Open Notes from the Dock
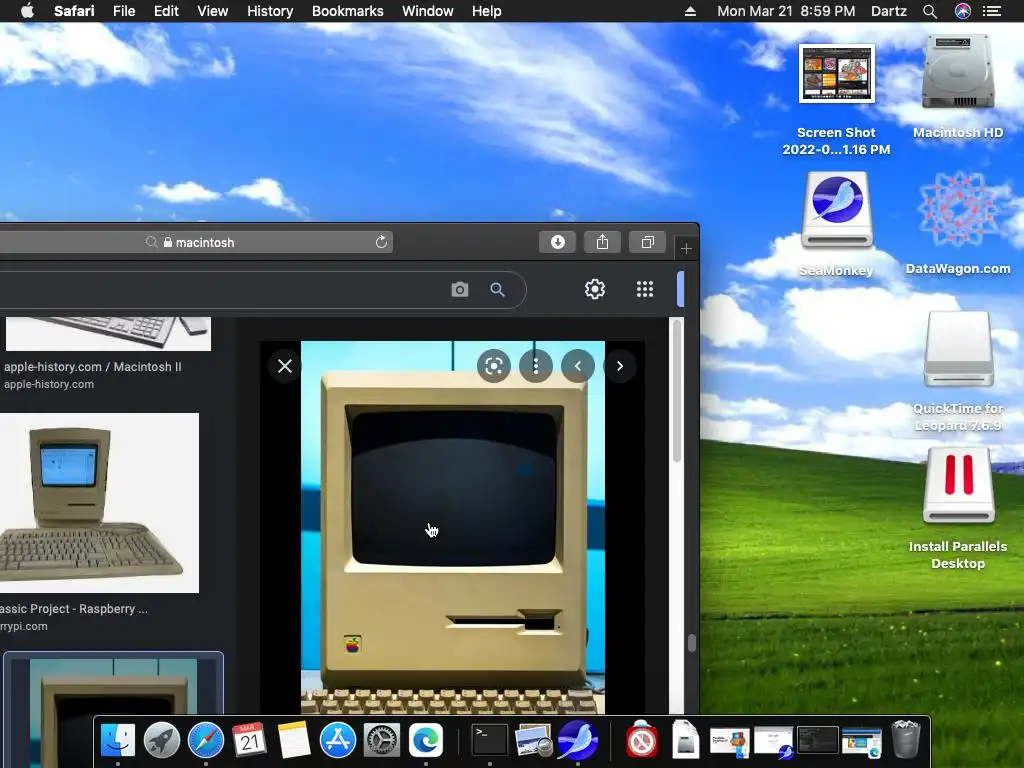Screen dimensions: 1024x768 click(294, 741)
